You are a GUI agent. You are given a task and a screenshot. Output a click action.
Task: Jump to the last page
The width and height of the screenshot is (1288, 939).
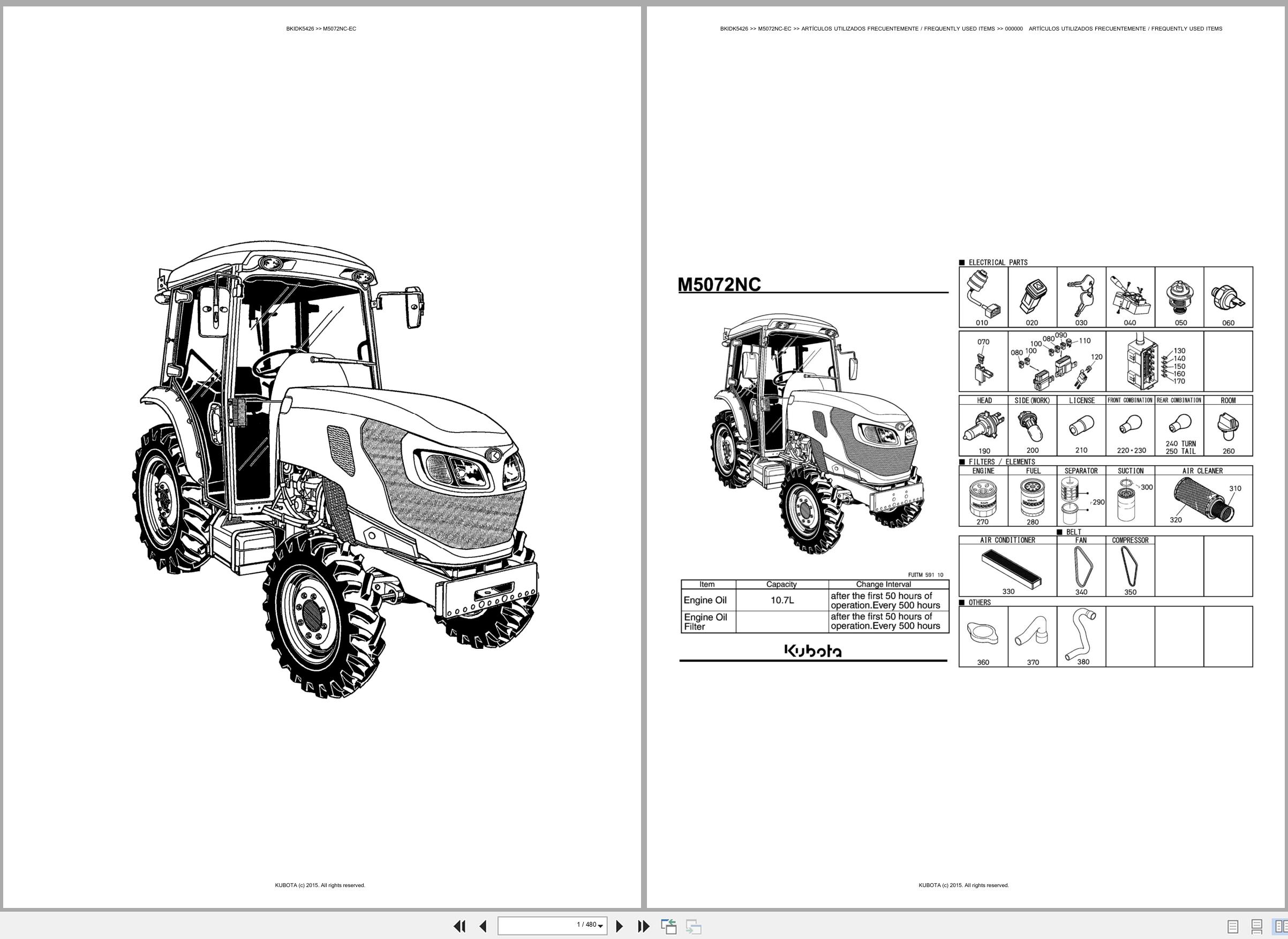click(643, 926)
